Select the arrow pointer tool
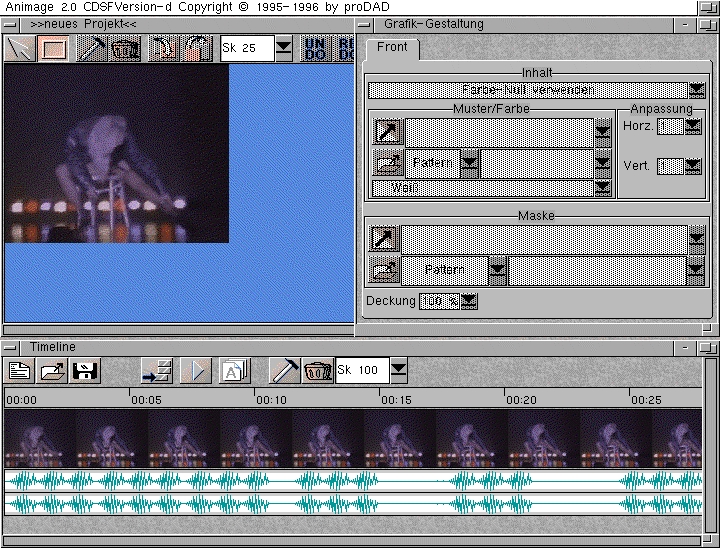Viewport: 720px width, 548px height. [20, 48]
